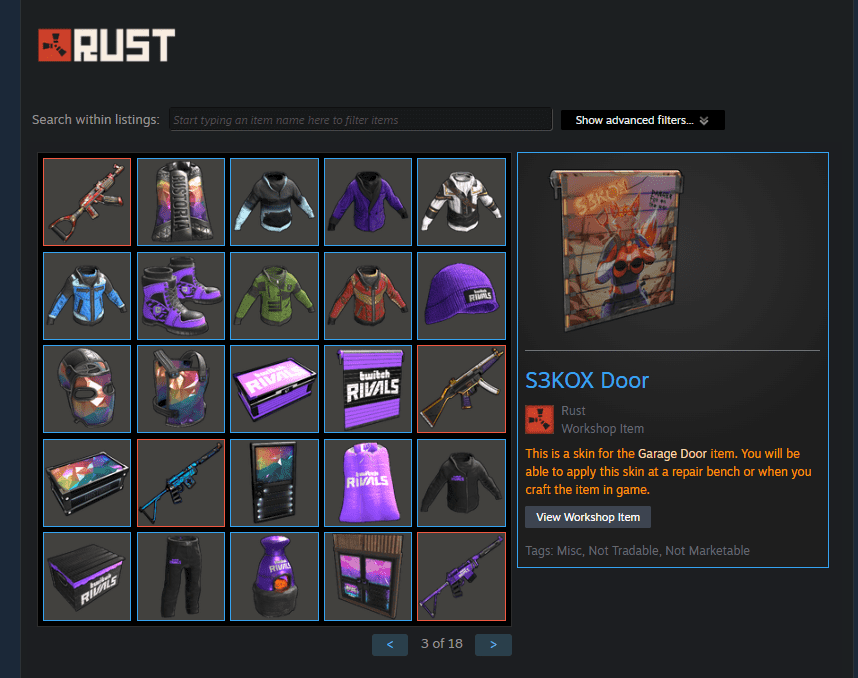Viewport: 858px width, 678px height.
Task: Select the Rustoria vest item
Action: click(181, 202)
